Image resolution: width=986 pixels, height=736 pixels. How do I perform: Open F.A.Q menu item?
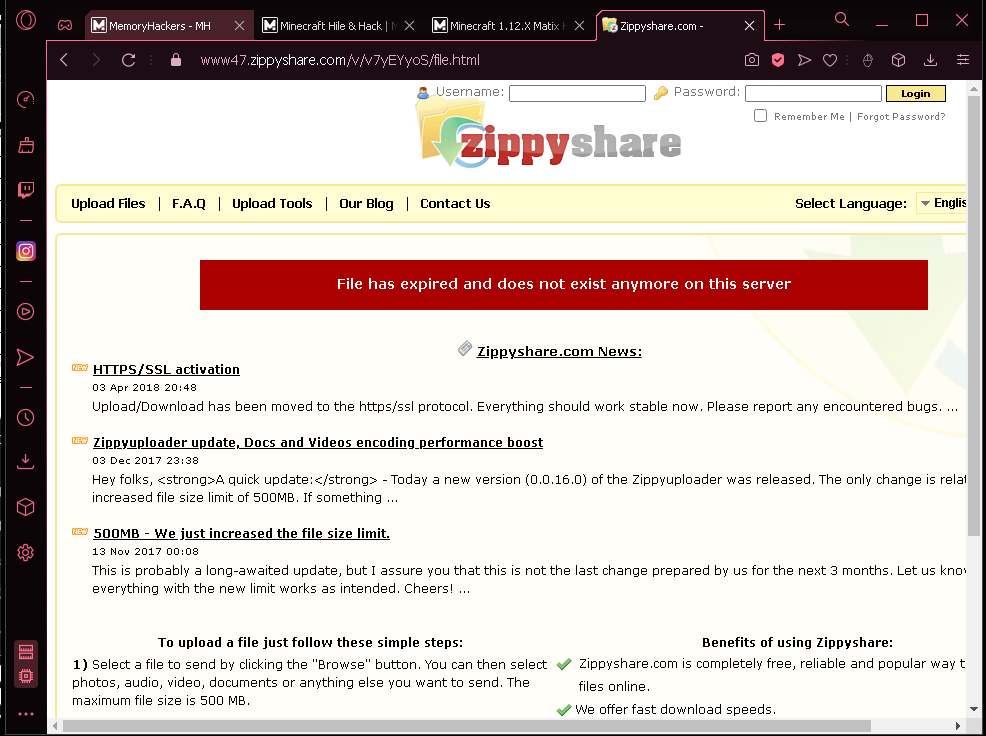(x=189, y=203)
